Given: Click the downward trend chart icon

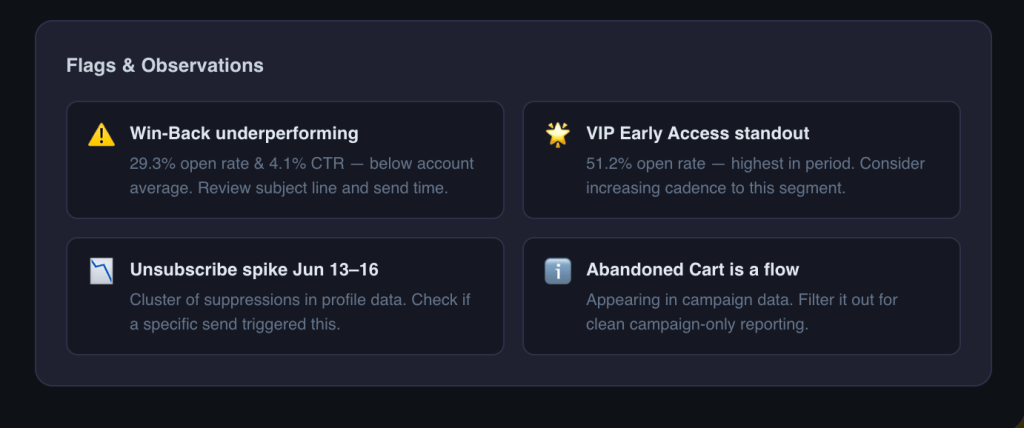Looking at the screenshot, I should pyautogui.click(x=101, y=271).
